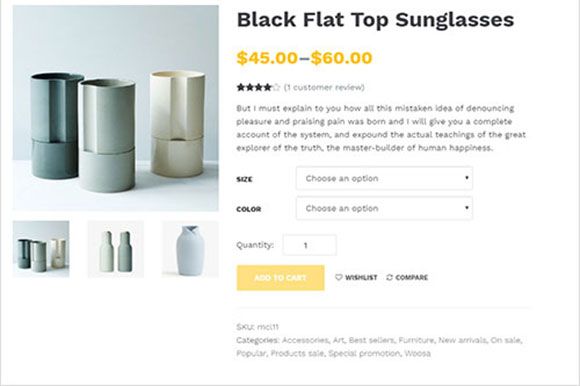Image resolution: width=580 pixels, height=386 pixels.
Task: Click the Compare refresh arrows icon
Action: pyautogui.click(x=389, y=277)
